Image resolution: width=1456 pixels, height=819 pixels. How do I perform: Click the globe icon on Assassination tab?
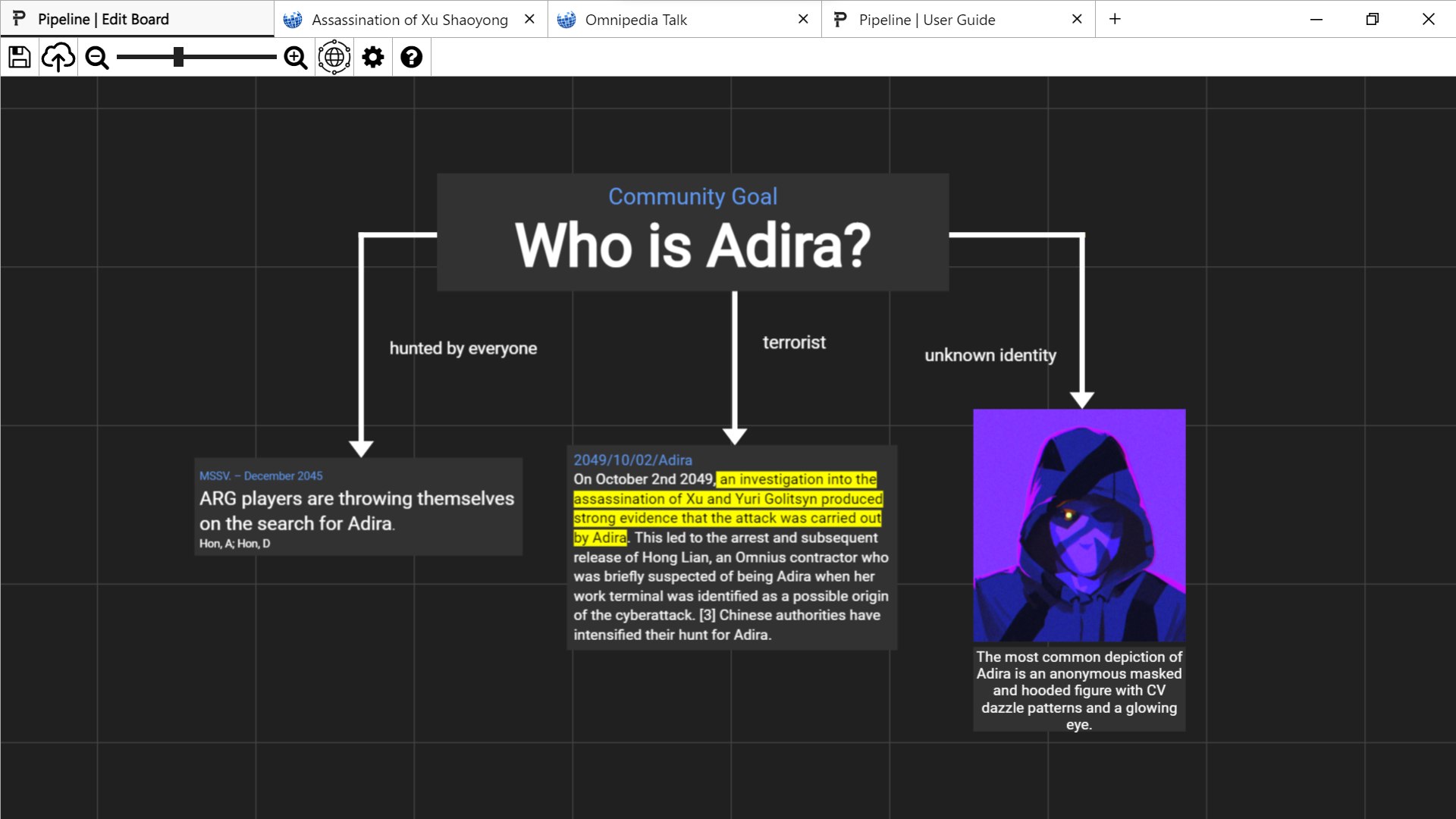[x=293, y=20]
